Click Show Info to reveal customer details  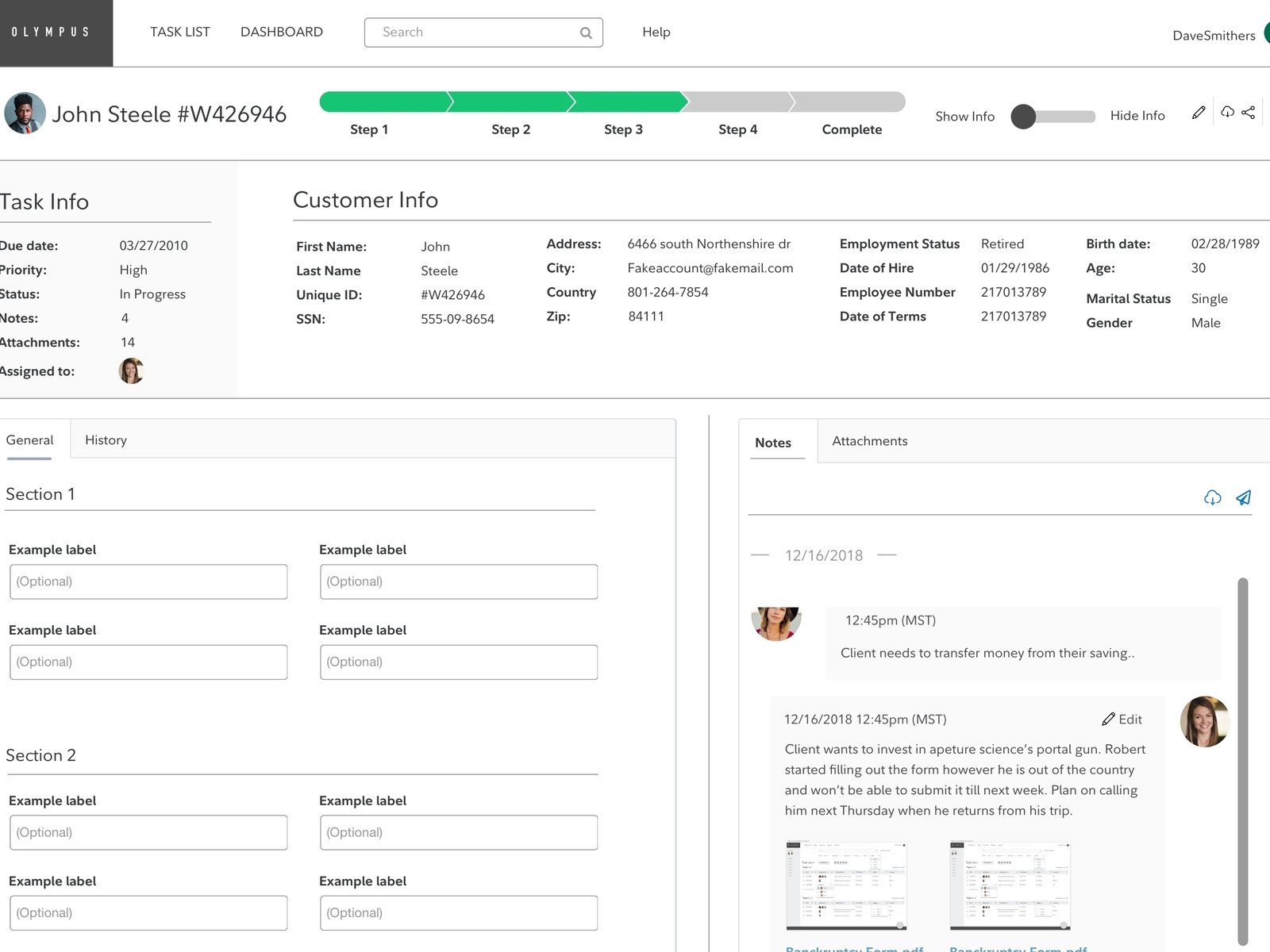[964, 116]
